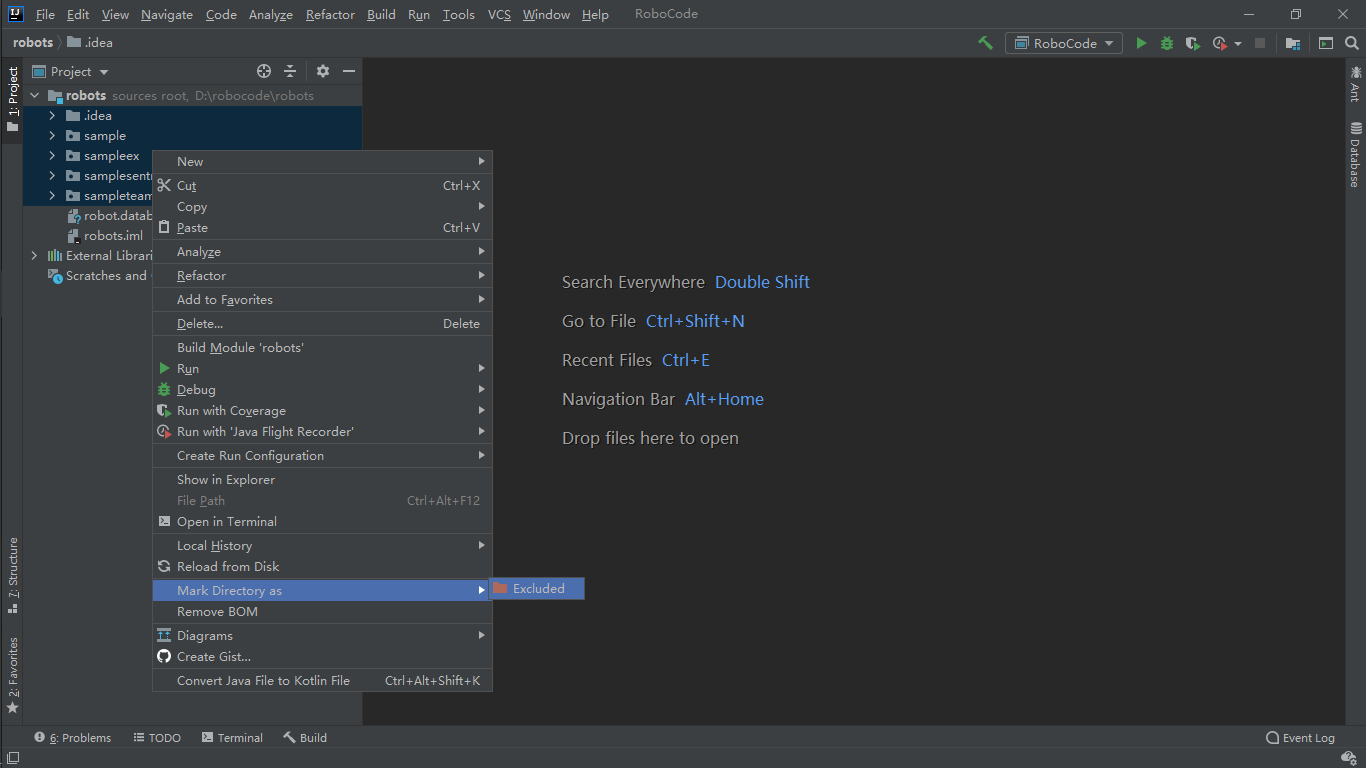Viewport: 1366px width, 768px height.
Task: Toggle the 1: Project side tab
Action: point(12,100)
